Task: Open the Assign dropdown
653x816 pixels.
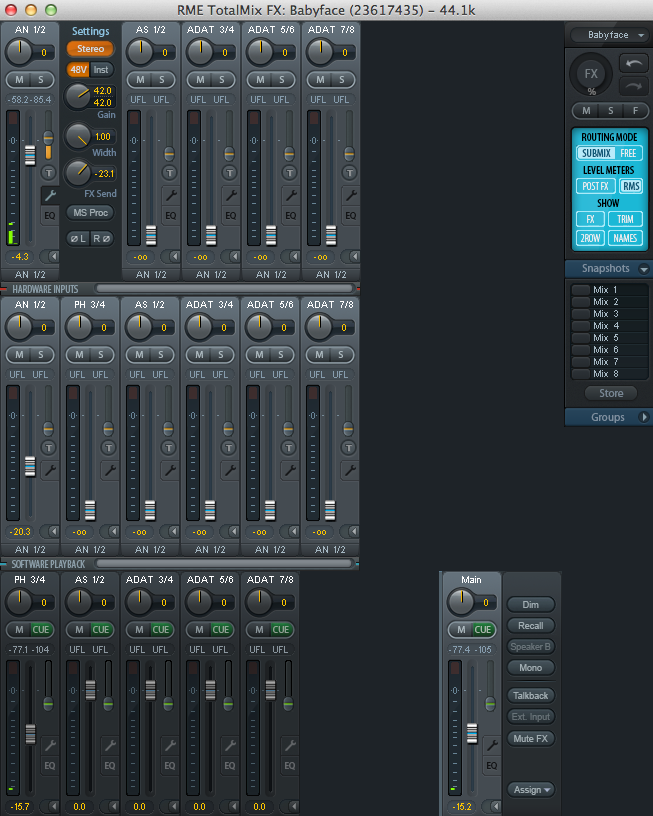Action: 531,789
